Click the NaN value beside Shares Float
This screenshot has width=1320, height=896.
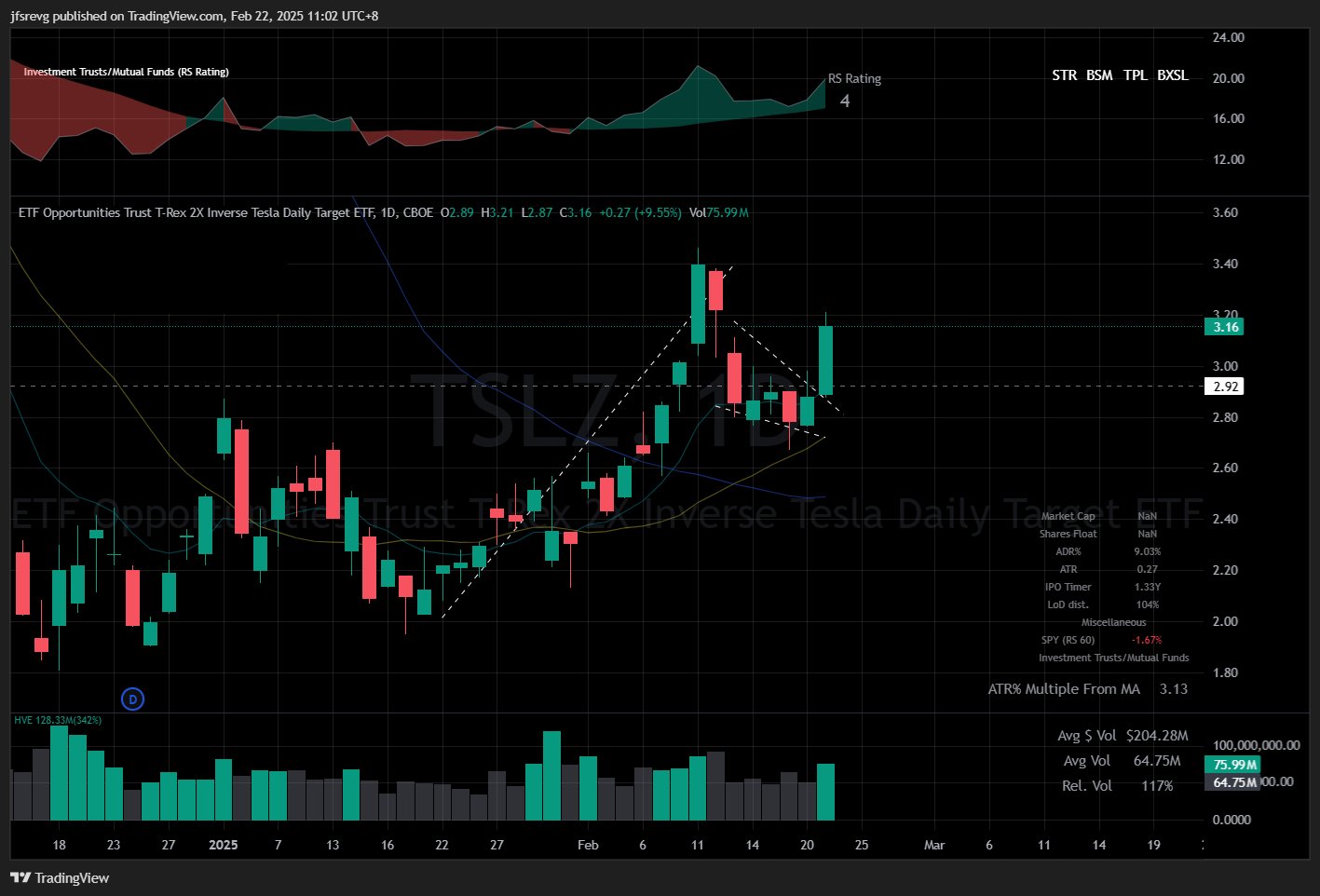point(1147,534)
